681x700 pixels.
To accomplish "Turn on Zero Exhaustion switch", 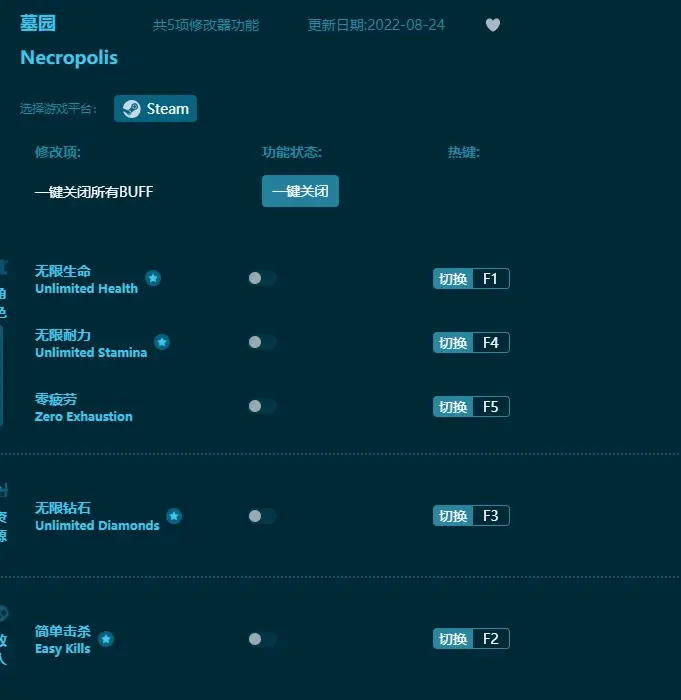I will click(262, 406).
